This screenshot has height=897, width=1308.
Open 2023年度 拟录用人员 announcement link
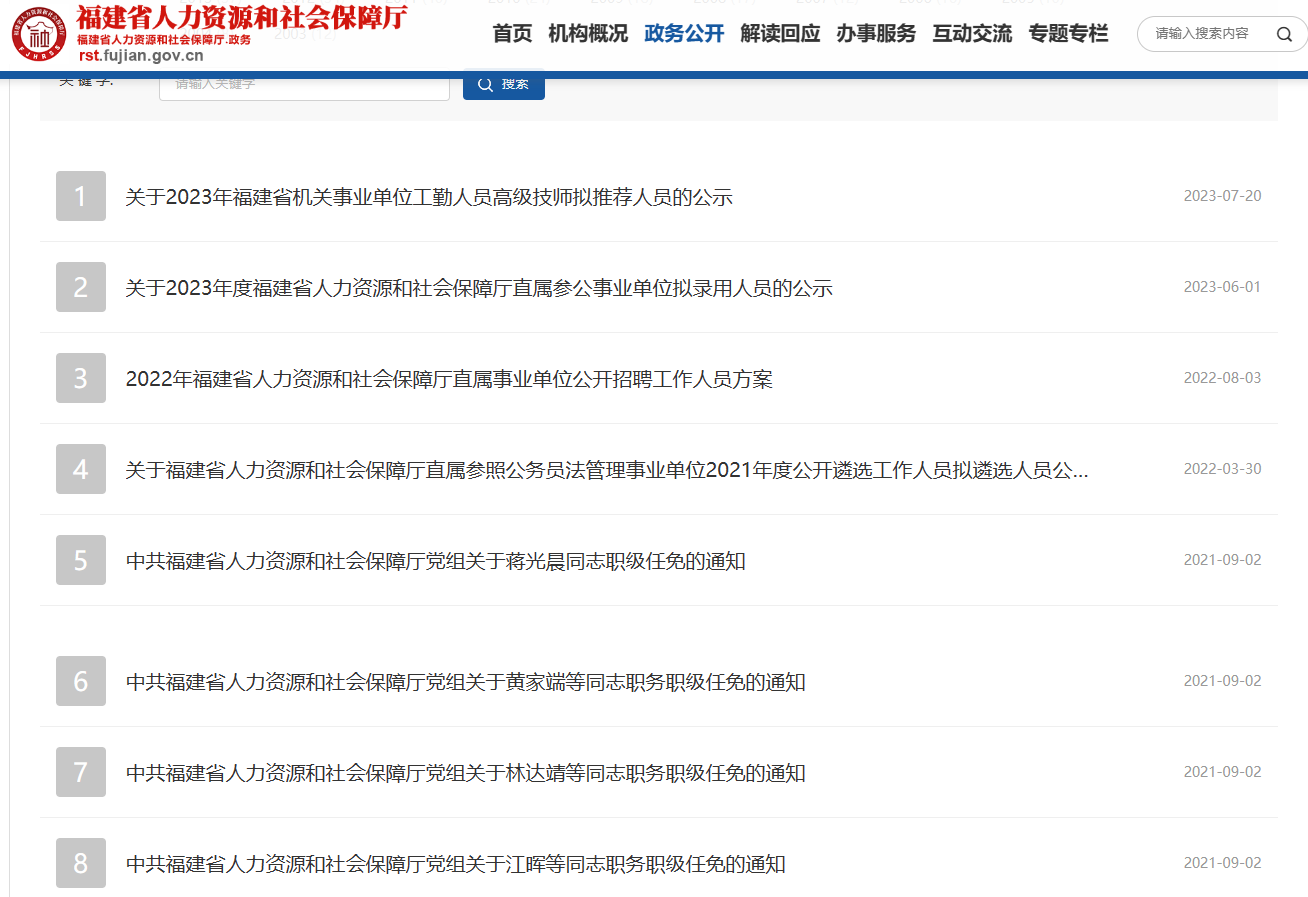coord(478,289)
